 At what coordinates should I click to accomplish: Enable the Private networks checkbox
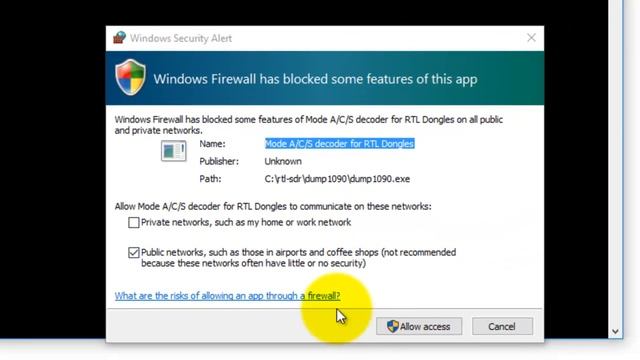coord(133,222)
